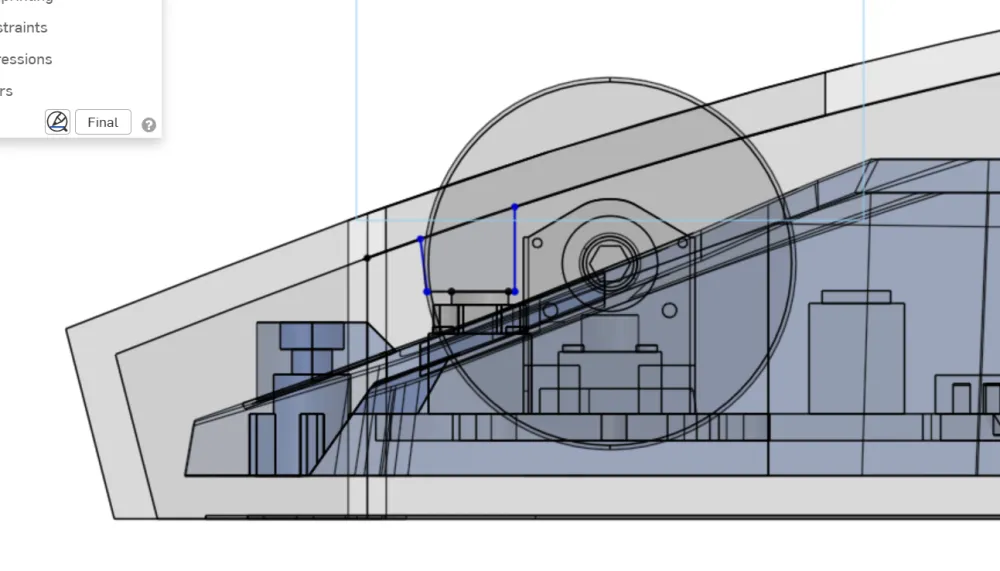
Task: Select top endpoint of blue vertical sketch line
Action: click(515, 208)
